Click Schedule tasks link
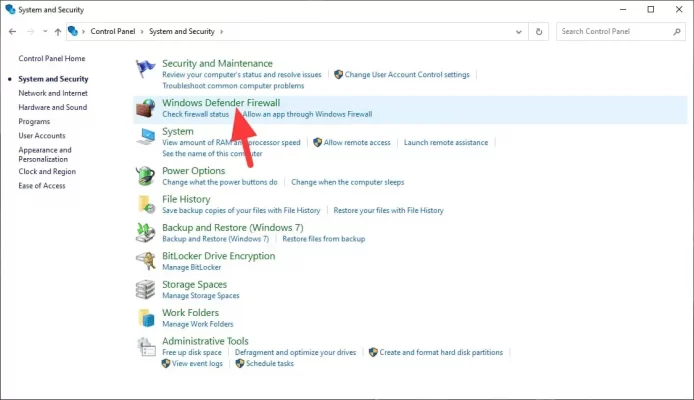The width and height of the screenshot is (694, 400). point(270,363)
